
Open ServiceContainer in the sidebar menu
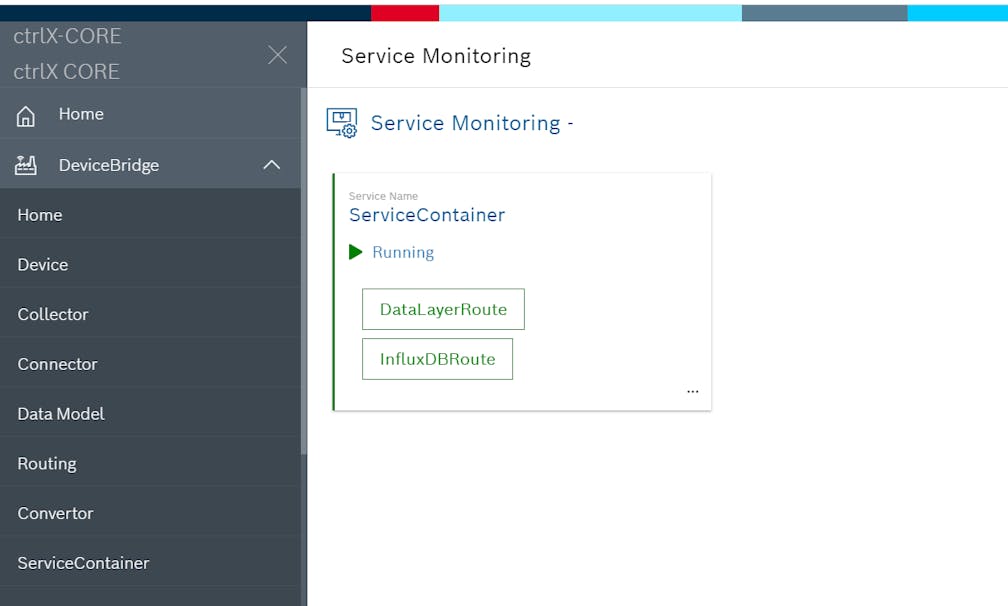click(83, 563)
